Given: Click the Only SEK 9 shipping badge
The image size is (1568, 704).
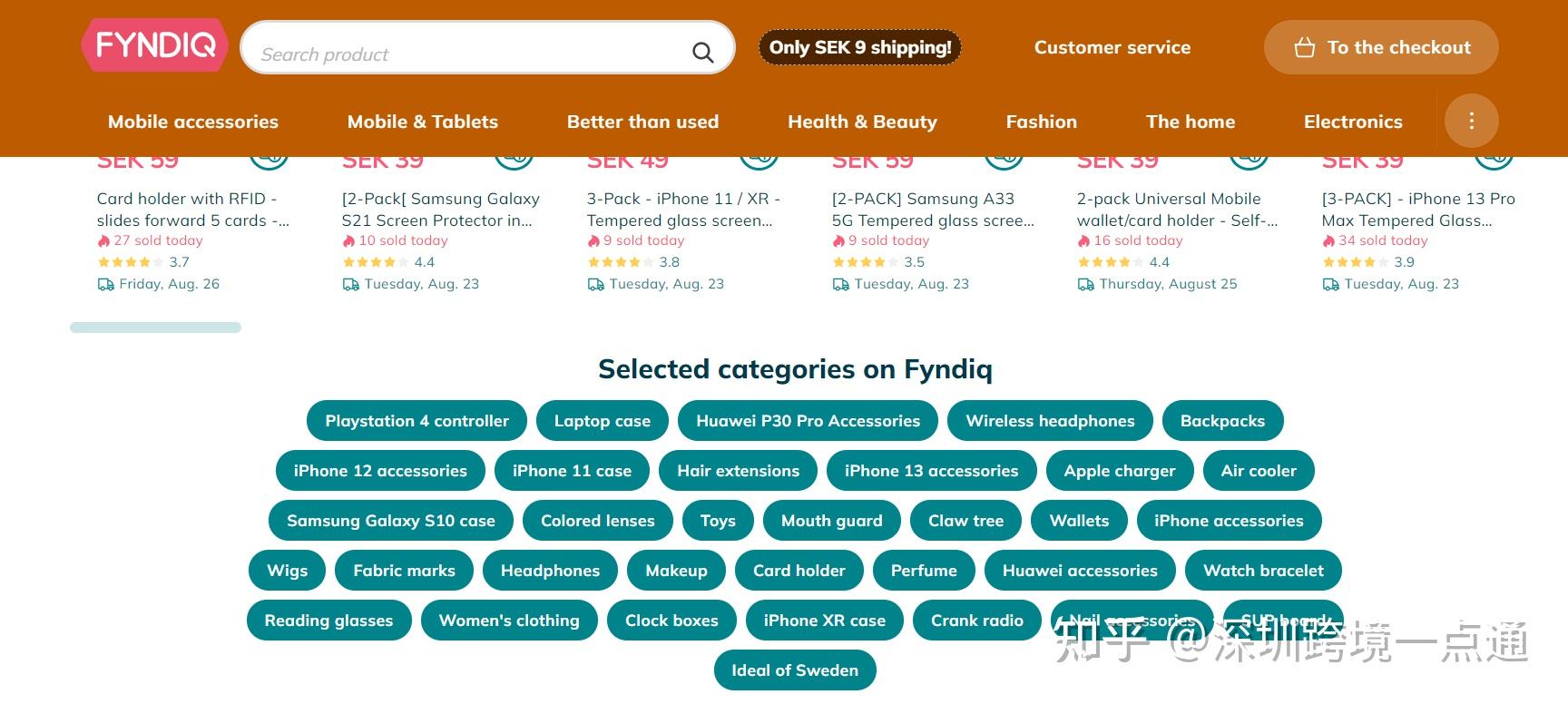Looking at the screenshot, I should click(859, 47).
